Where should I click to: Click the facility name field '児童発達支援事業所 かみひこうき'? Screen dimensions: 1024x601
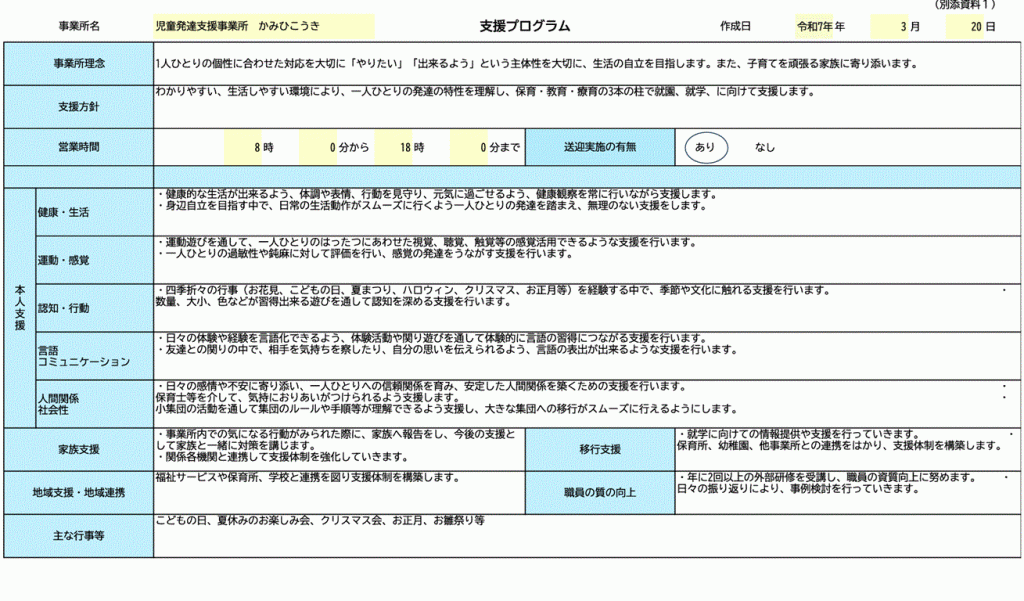[x=264, y=26]
